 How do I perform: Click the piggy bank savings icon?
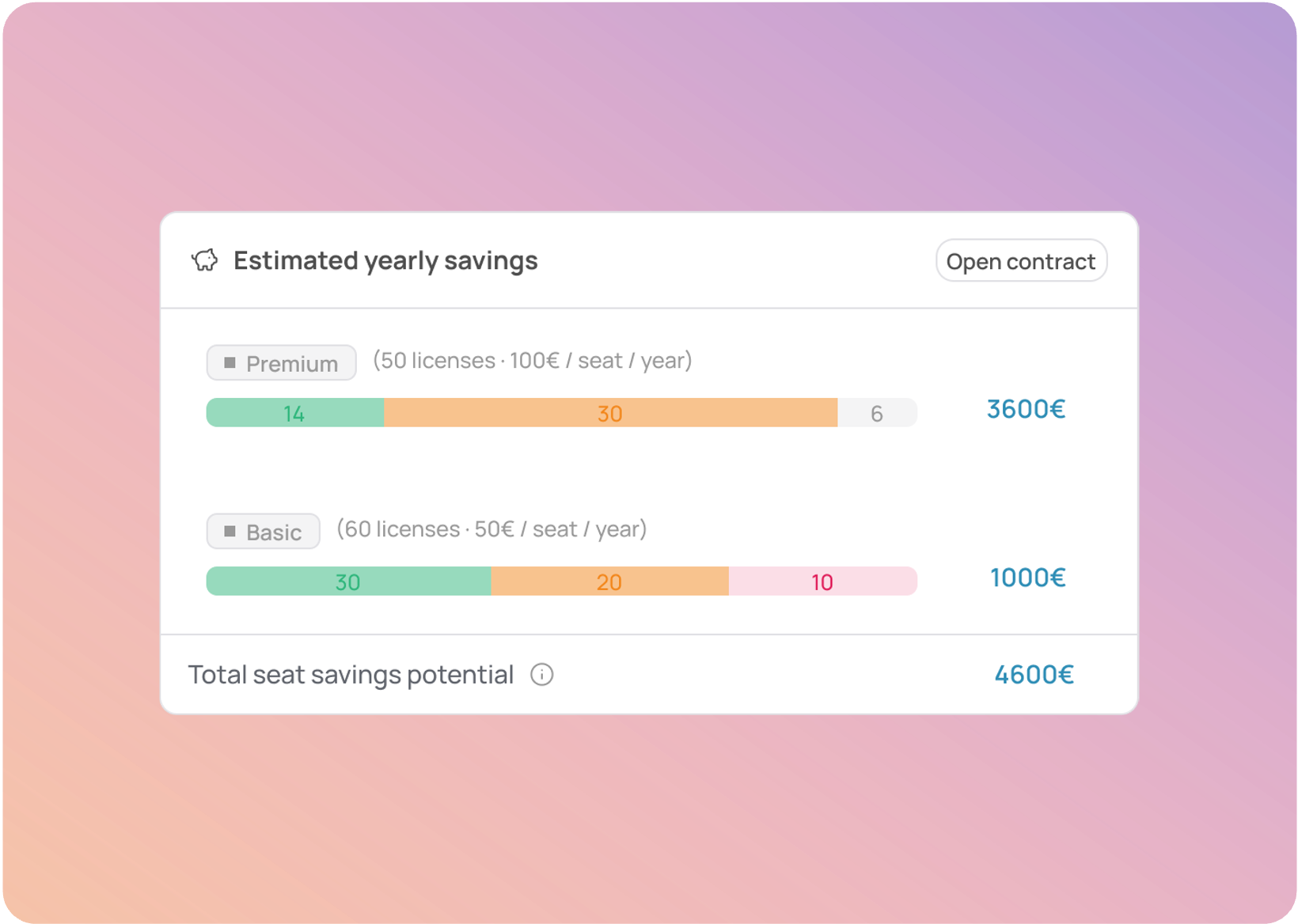(204, 260)
